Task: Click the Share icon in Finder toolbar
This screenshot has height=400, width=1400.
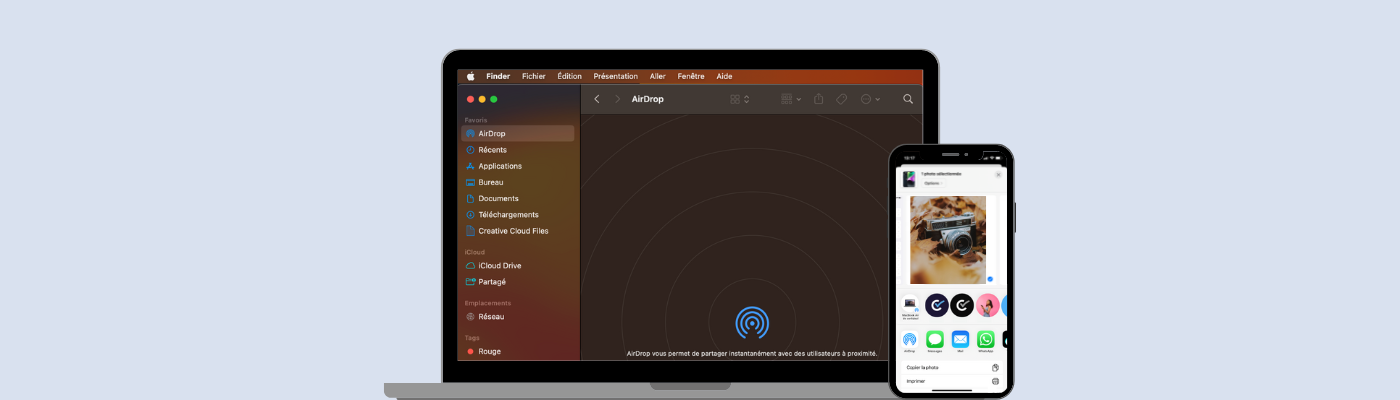Action: pyautogui.click(x=818, y=99)
